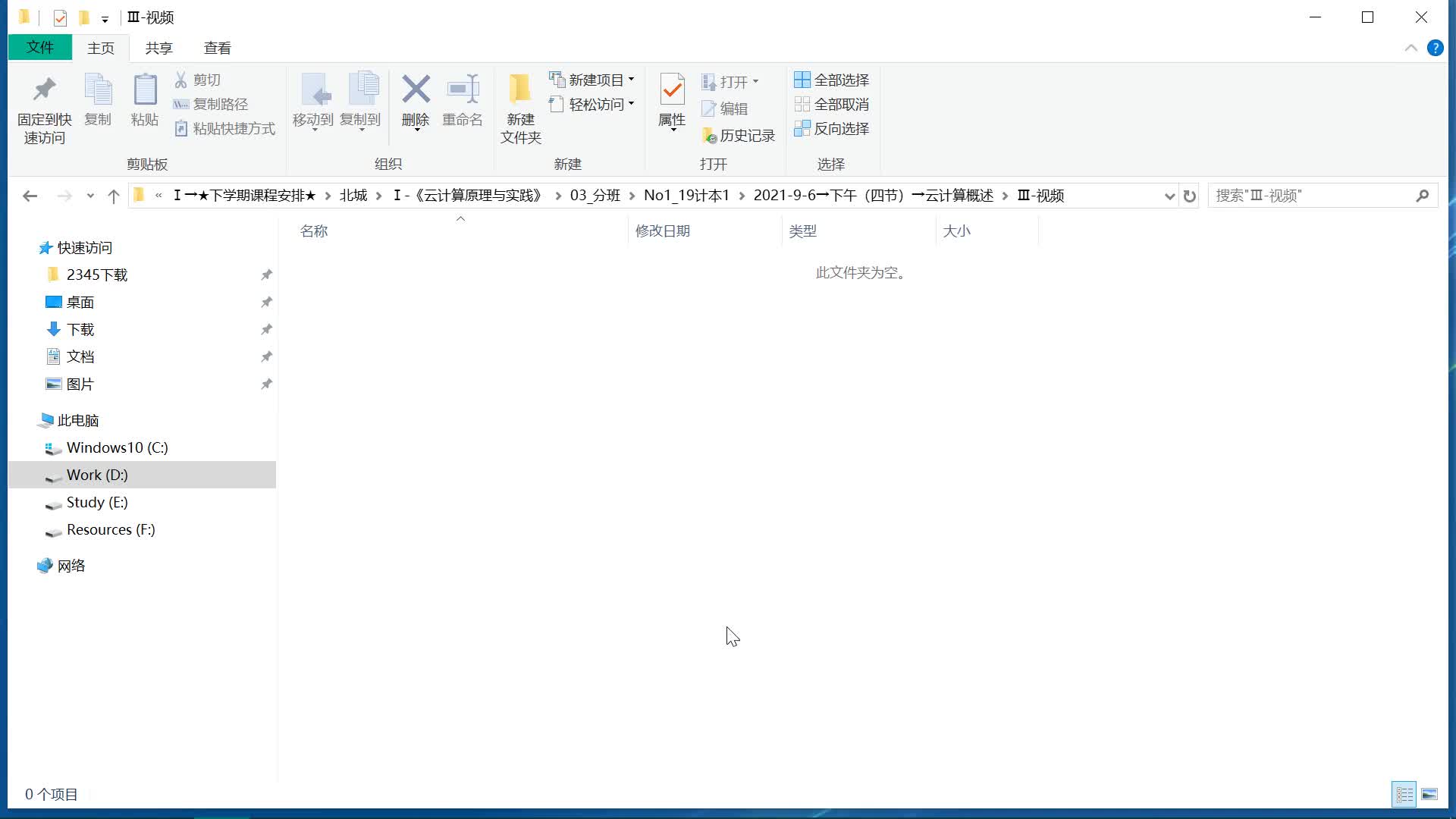Viewport: 1456px width, 819px height.
Task: Click the search magnifier icon
Action: click(x=1423, y=196)
